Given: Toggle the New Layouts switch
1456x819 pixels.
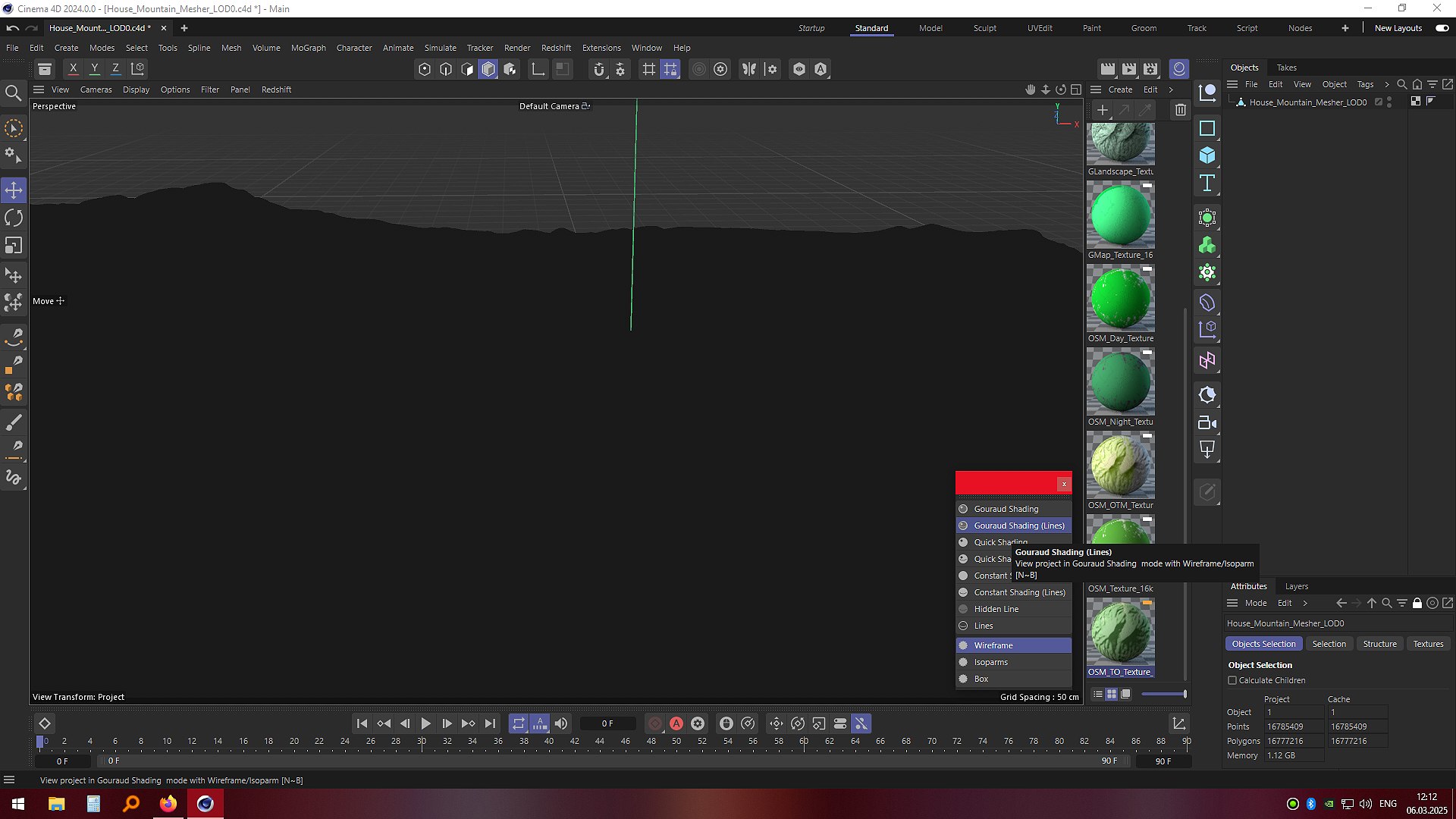Looking at the screenshot, I should 1442,28.
